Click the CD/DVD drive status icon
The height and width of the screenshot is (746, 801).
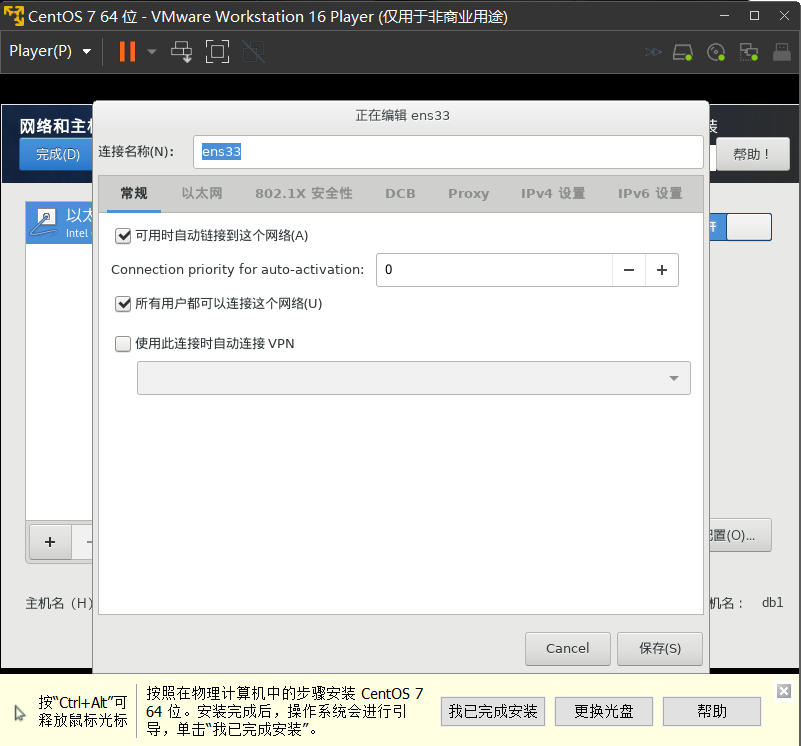click(x=715, y=52)
